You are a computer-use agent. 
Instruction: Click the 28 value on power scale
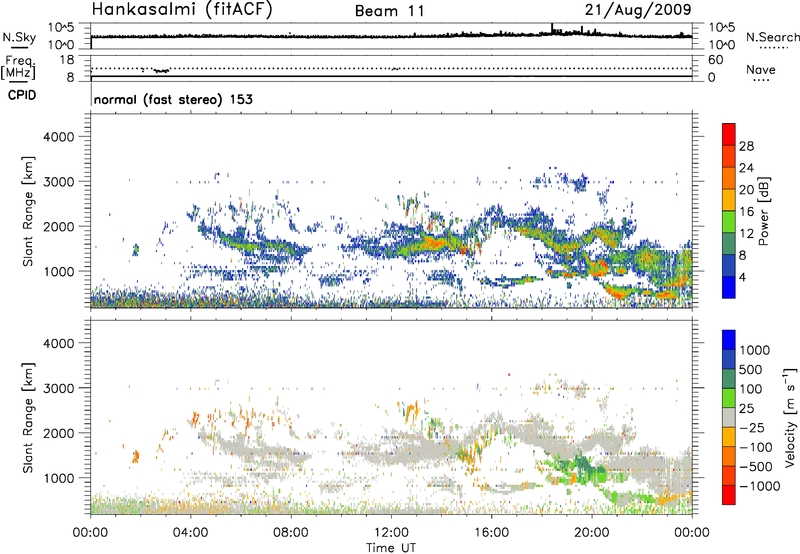tap(746, 146)
